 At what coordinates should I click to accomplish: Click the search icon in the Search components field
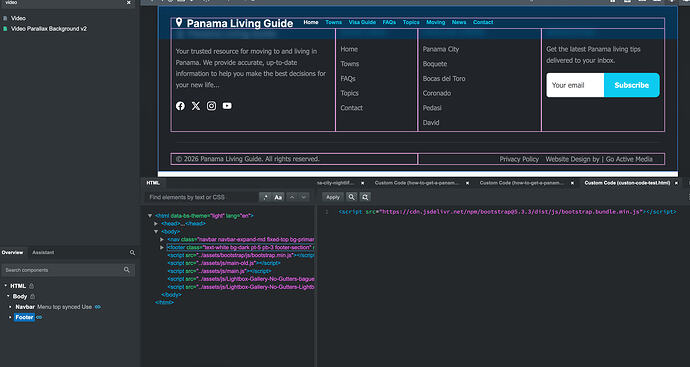pos(127,270)
